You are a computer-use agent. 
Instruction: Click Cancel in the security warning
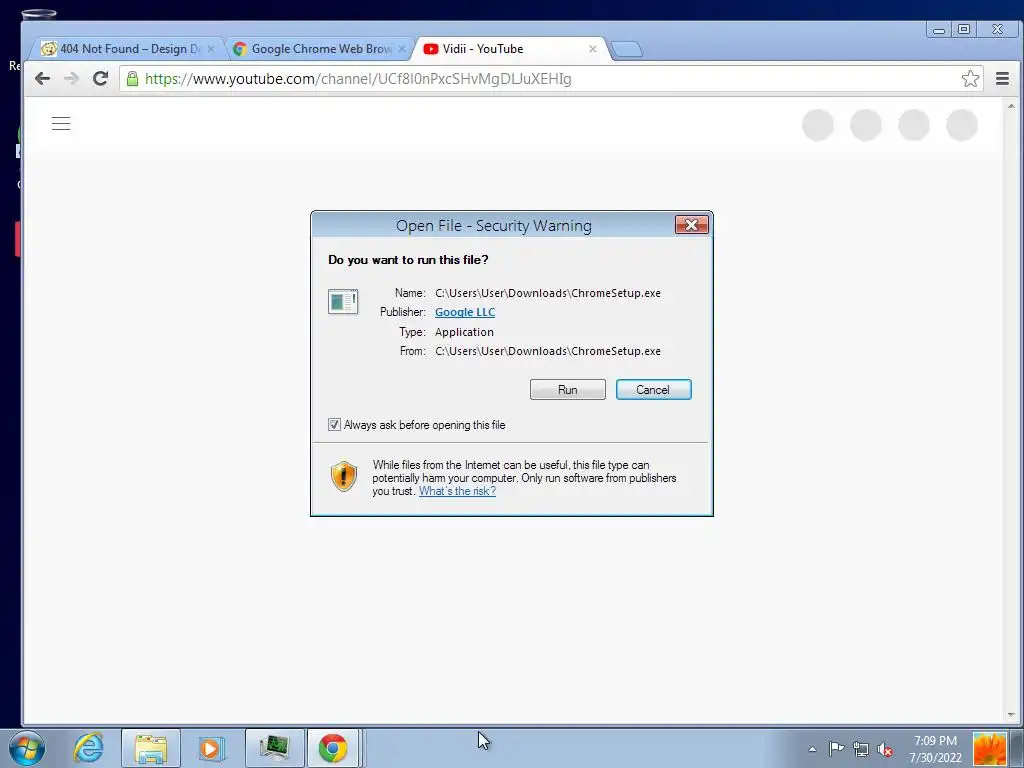(653, 390)
